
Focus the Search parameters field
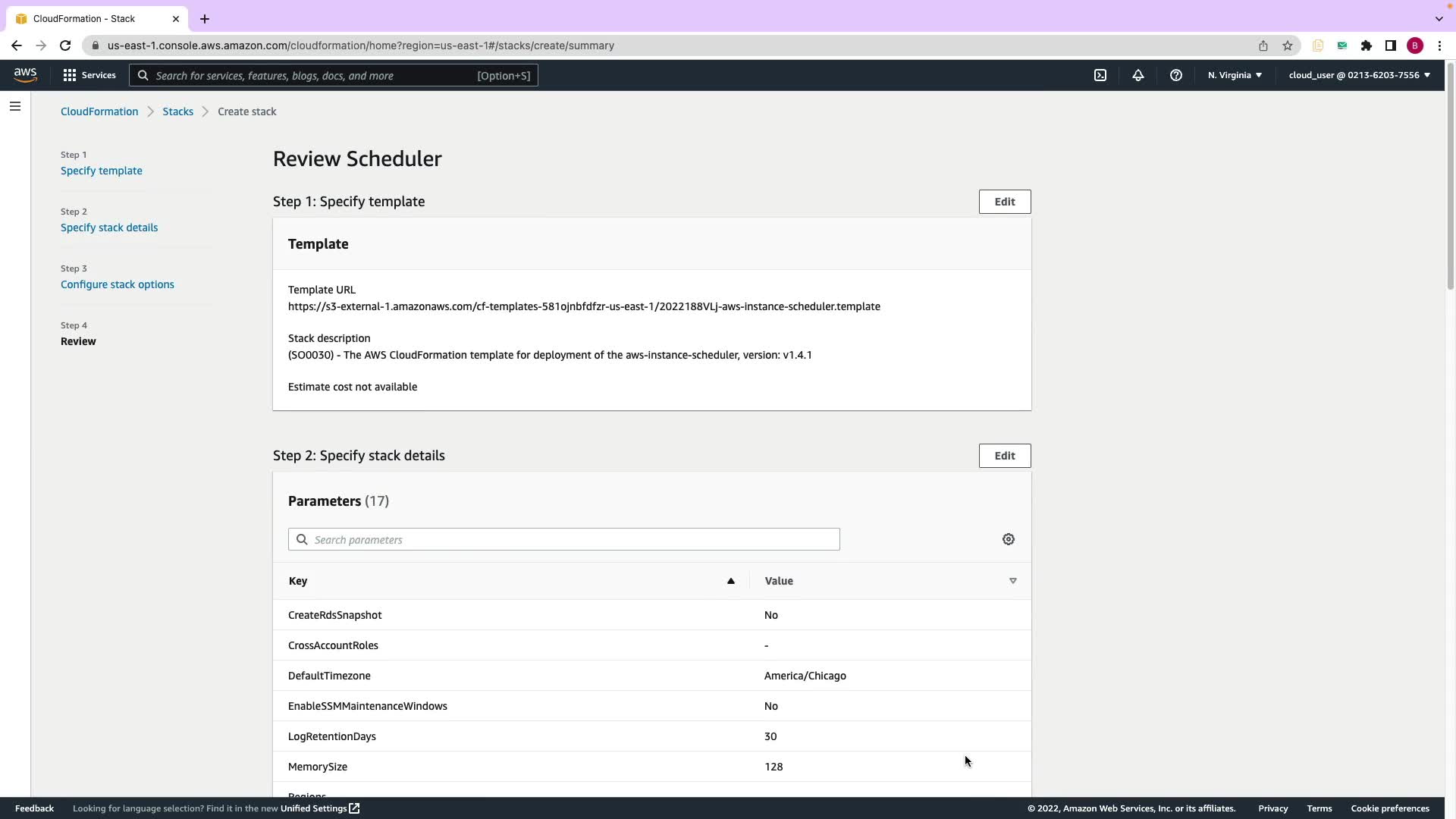(564, 539)
